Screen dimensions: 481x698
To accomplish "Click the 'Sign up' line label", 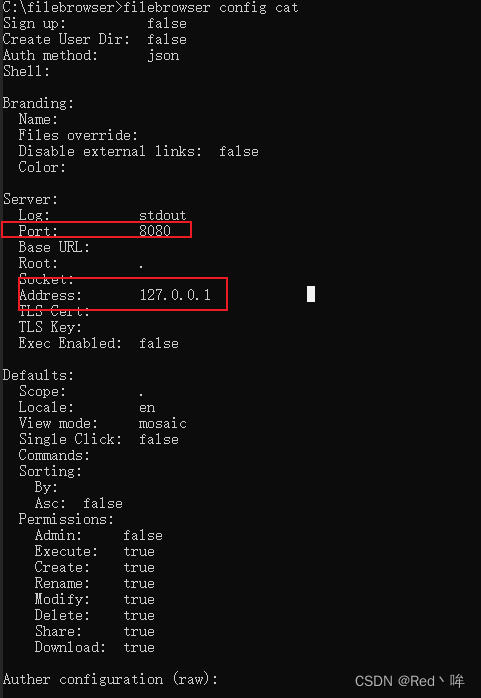I will 34,24.
